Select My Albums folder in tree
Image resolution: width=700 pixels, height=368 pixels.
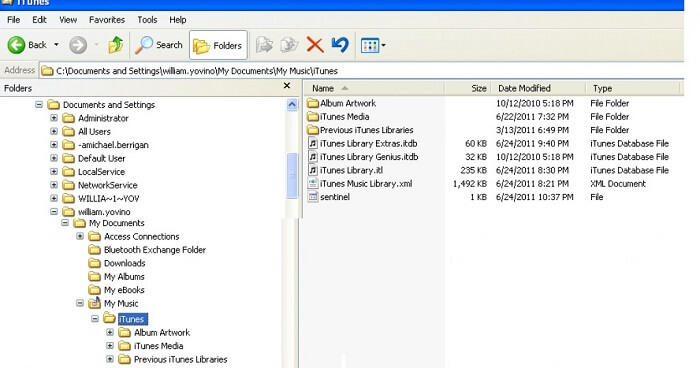pyautogui.click(x=124, y=276)
